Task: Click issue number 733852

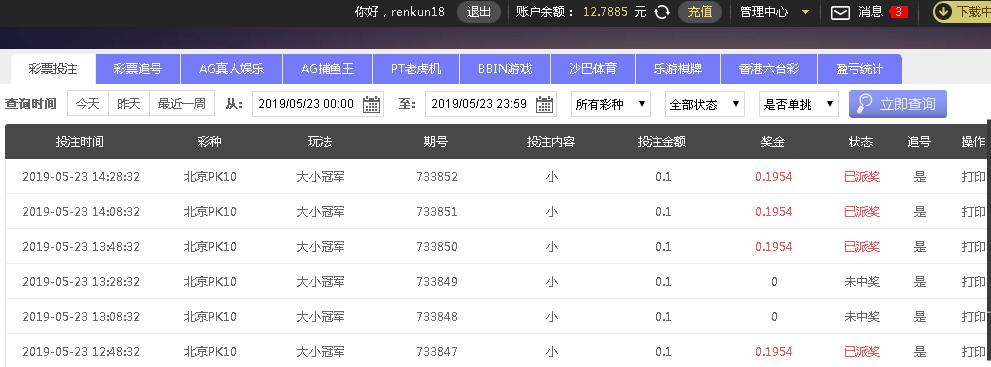Action: pos(437,177)
